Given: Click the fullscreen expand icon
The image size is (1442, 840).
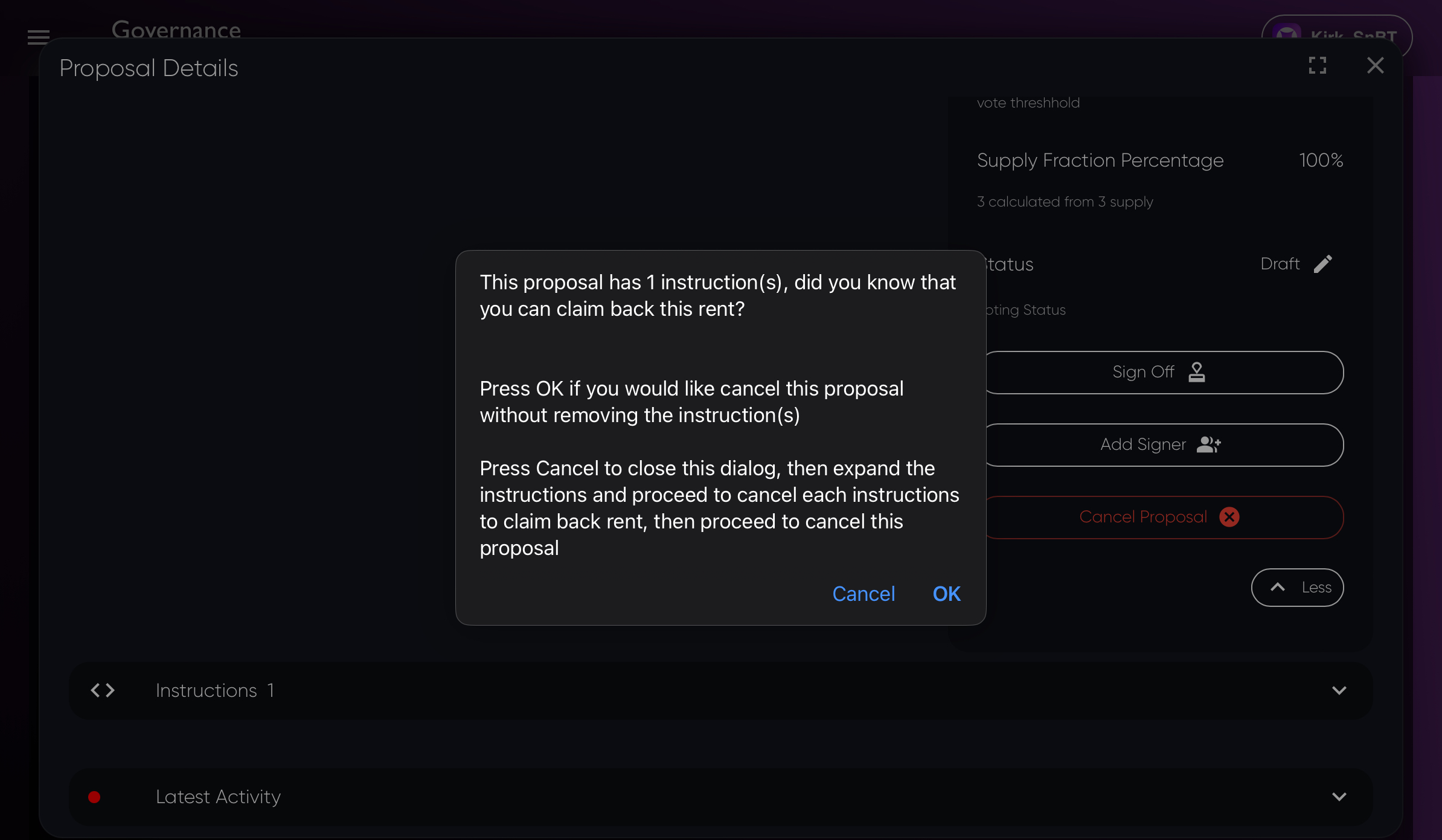Looking at the screenshot, I should pos(1317,65).
